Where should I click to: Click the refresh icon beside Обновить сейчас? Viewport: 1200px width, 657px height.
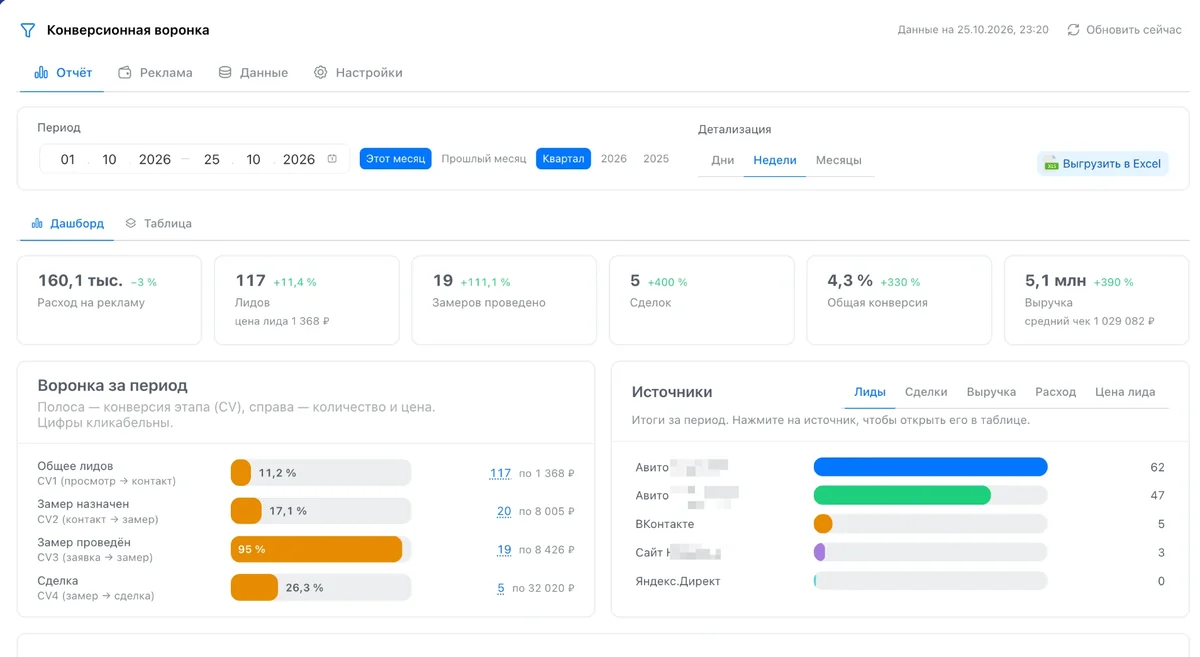point(1073,30)
